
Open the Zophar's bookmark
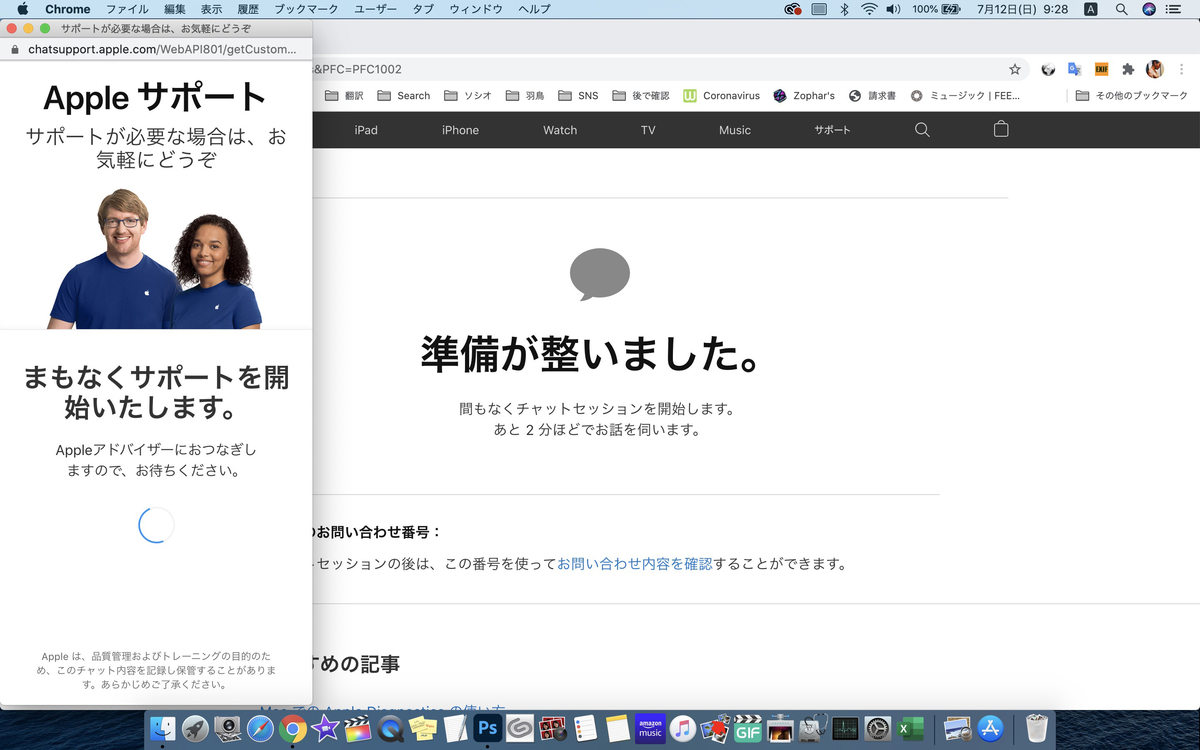click(804, 96)
